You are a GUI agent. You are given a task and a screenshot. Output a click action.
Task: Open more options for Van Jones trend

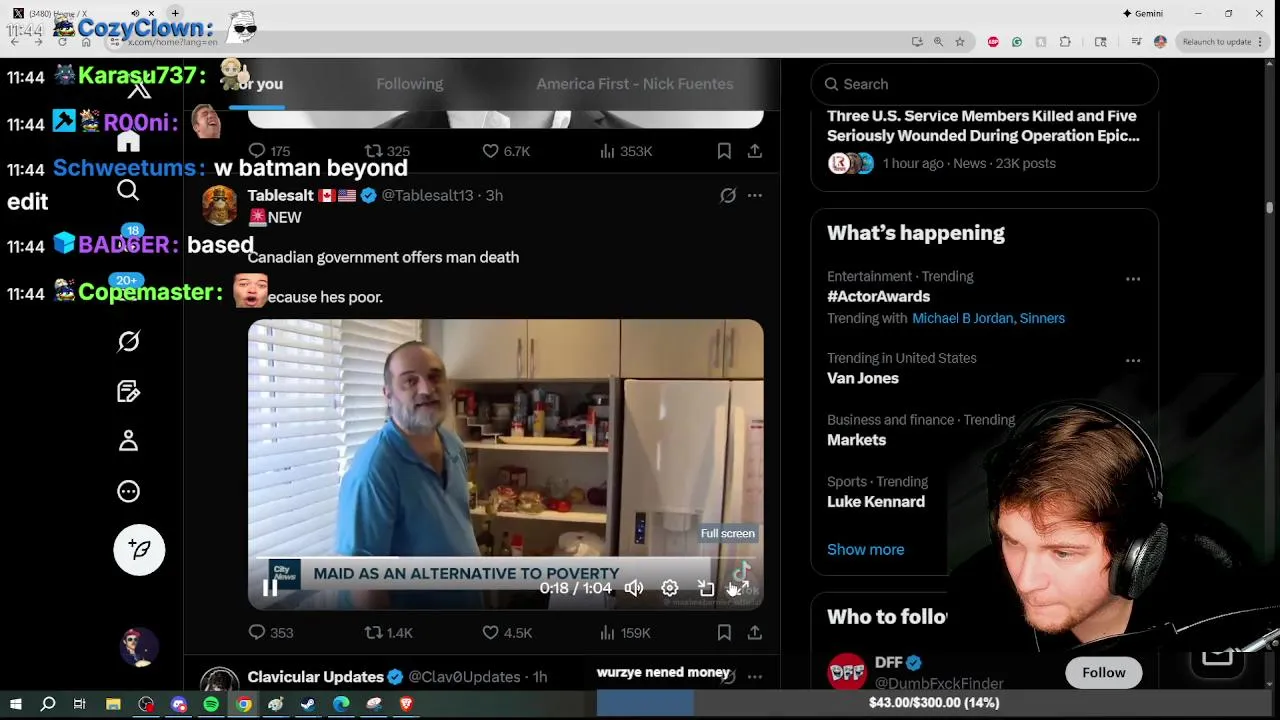coord(1133,360)
